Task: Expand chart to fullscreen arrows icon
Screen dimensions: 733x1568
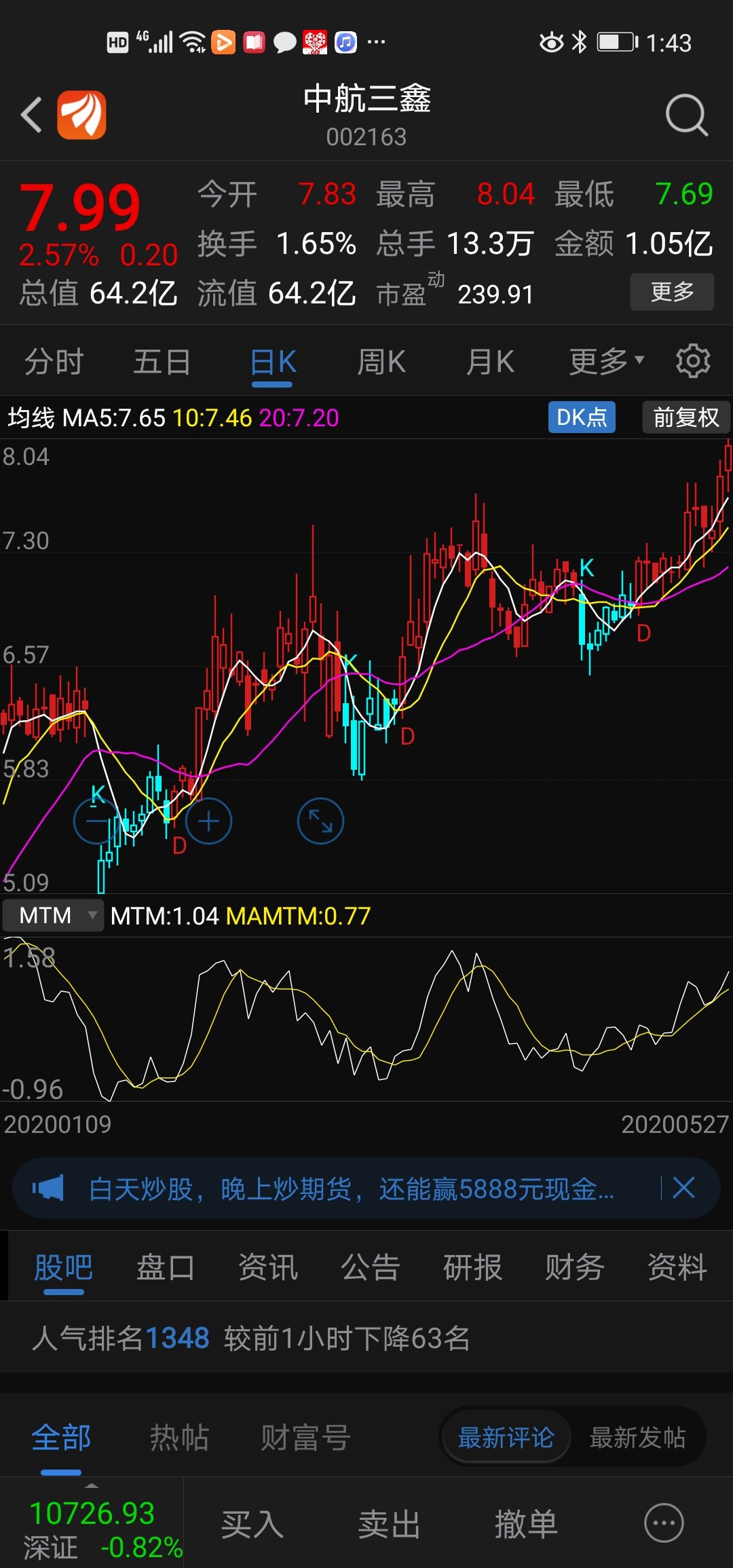Action: [320, 821]
